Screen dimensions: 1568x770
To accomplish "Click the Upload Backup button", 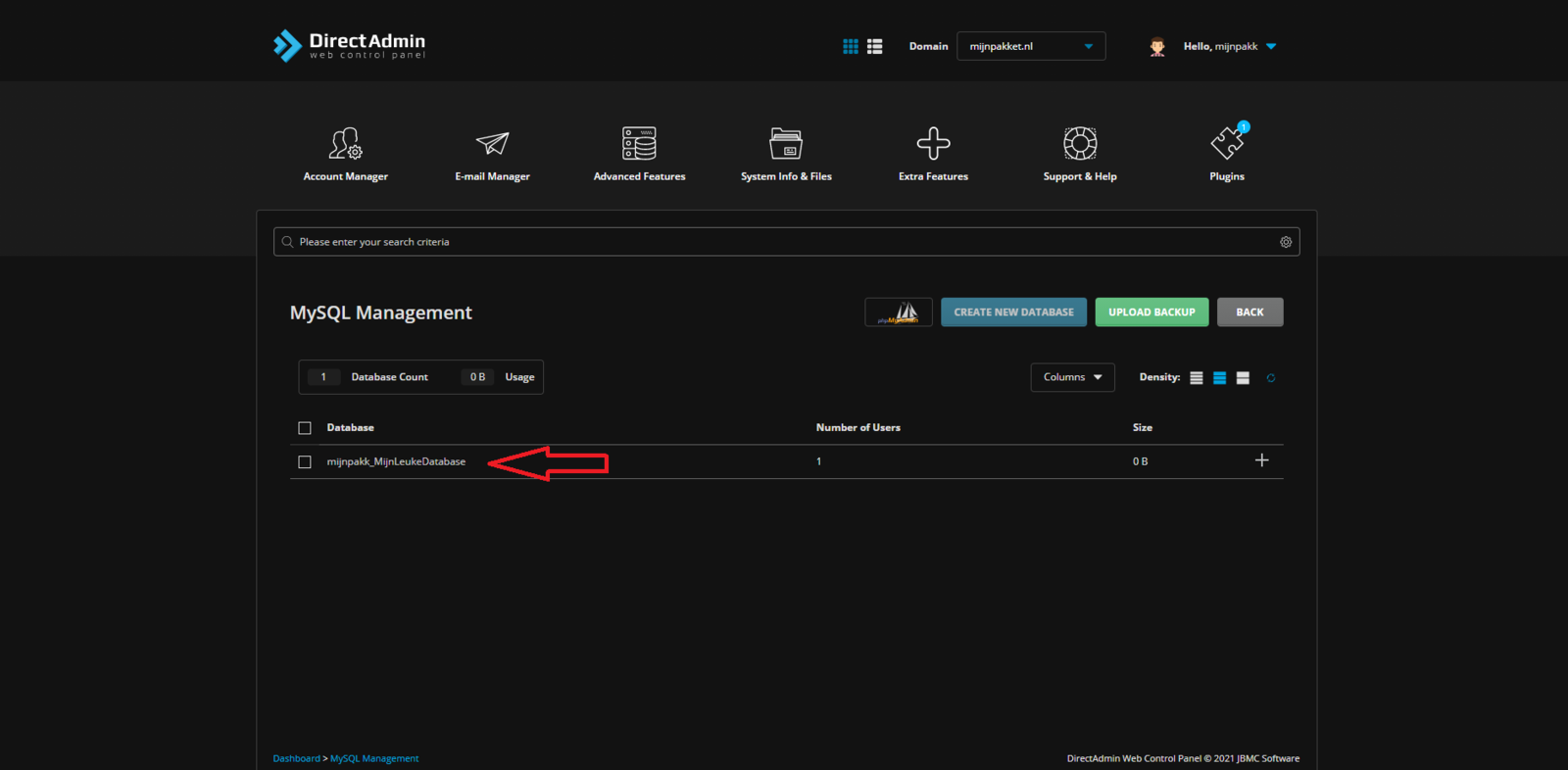I will click(x=1151, y=313).
